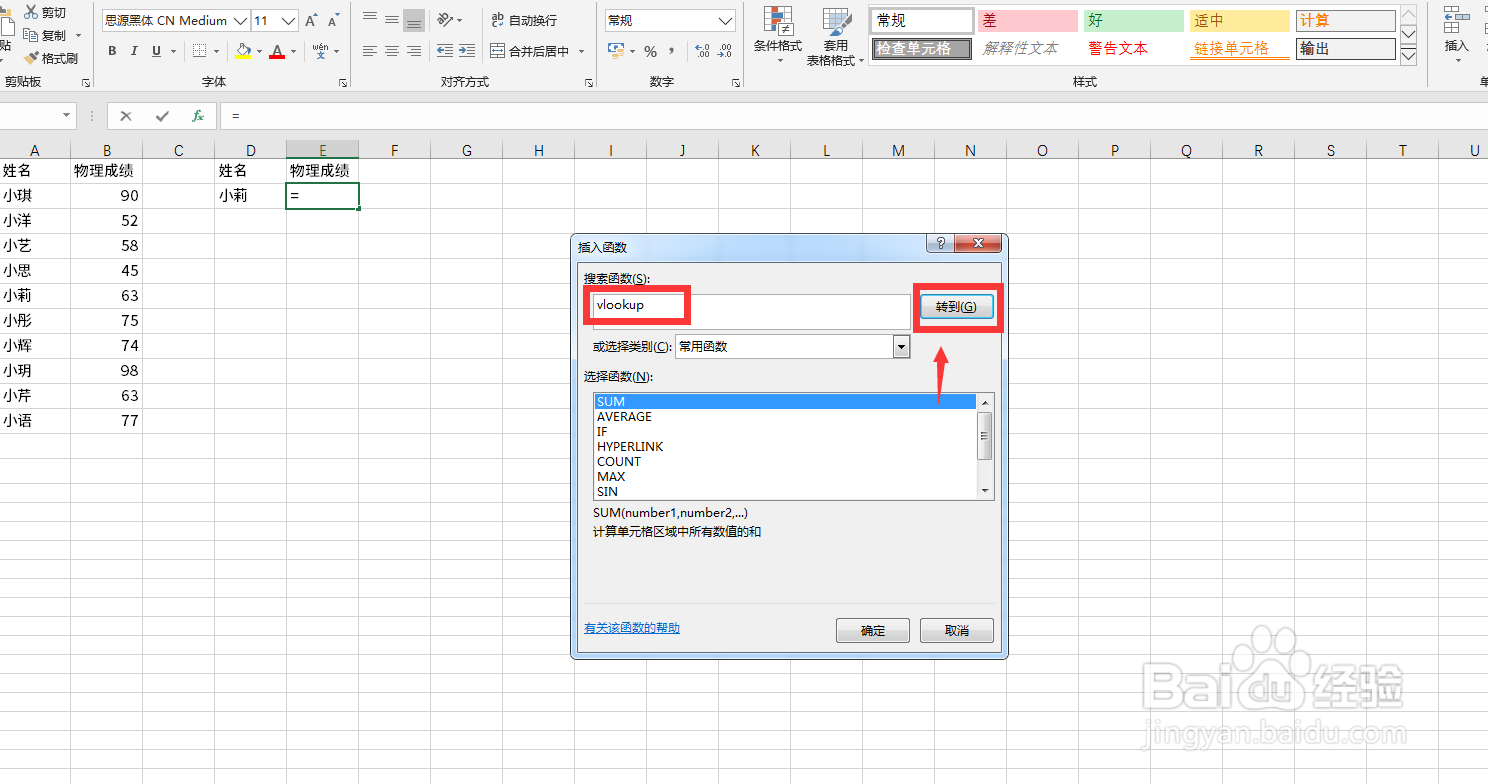Click the phonetic guide (wén) icon
Viewport: 1488px width, 784px height.
click(320, 51)
